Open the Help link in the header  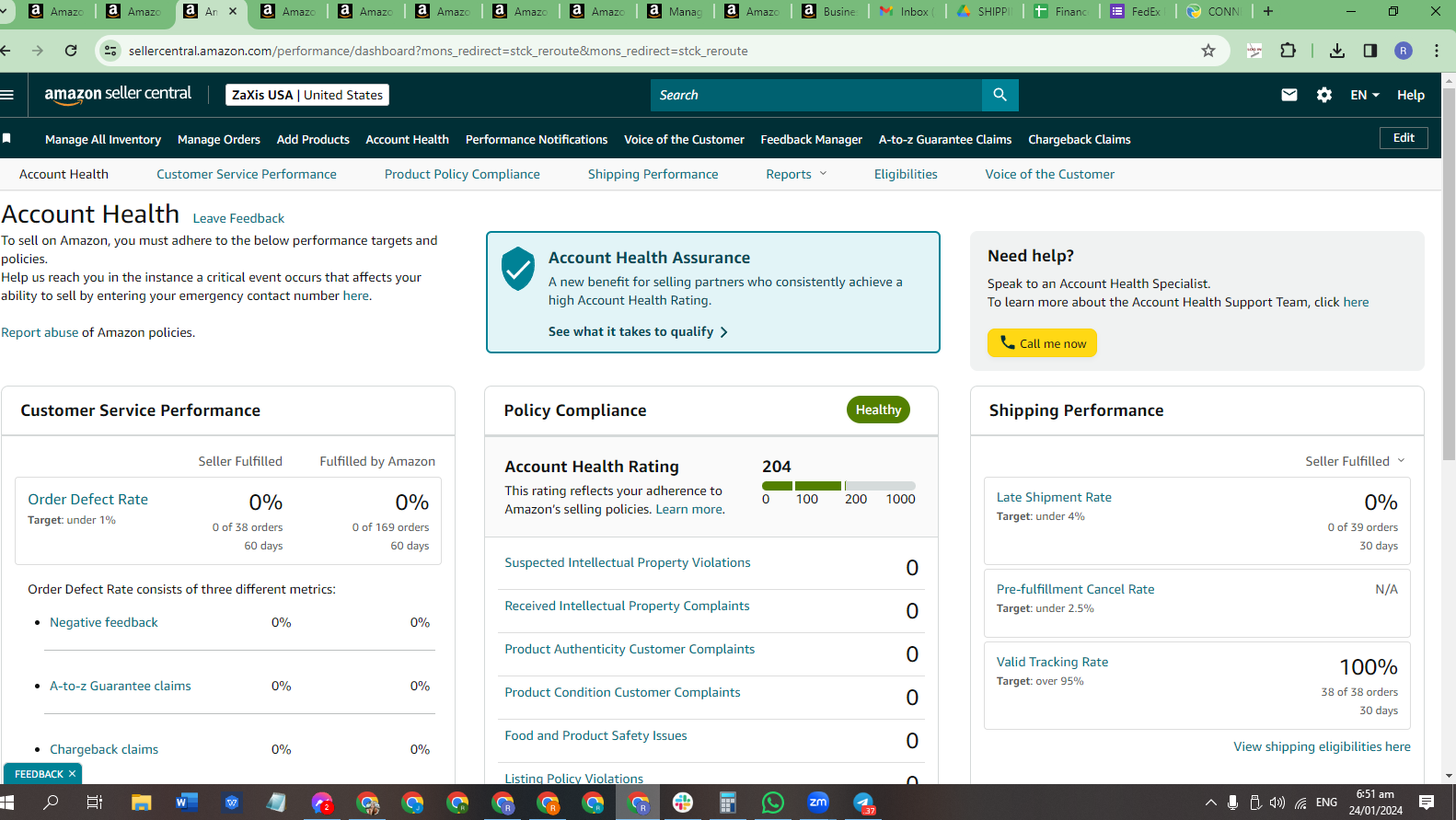[x=1411, y=95]
